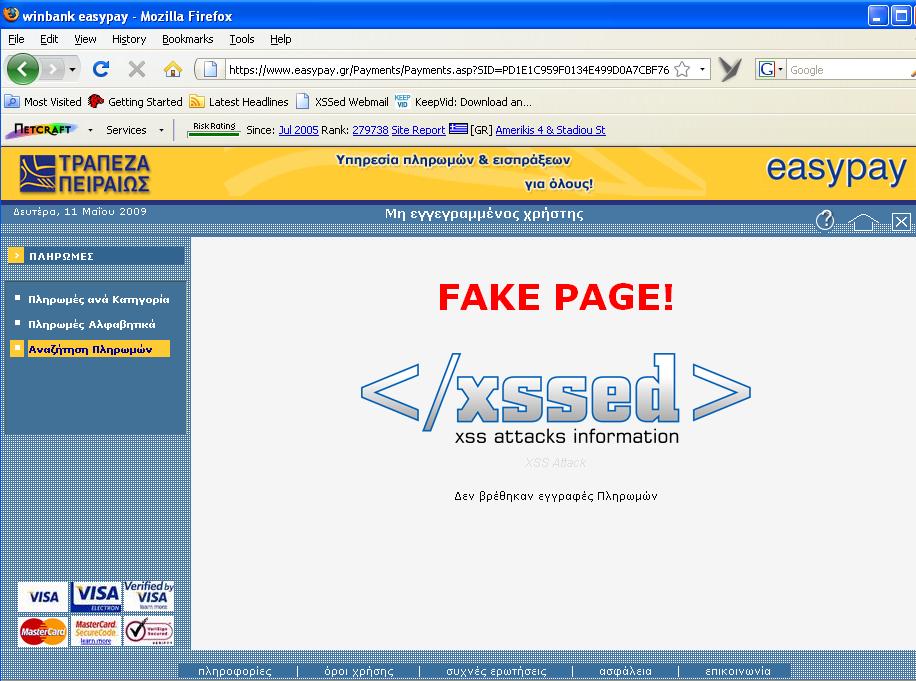Open the XSSed Webmail bookmark
Screen dimensions: 916x681
point(342,102)
